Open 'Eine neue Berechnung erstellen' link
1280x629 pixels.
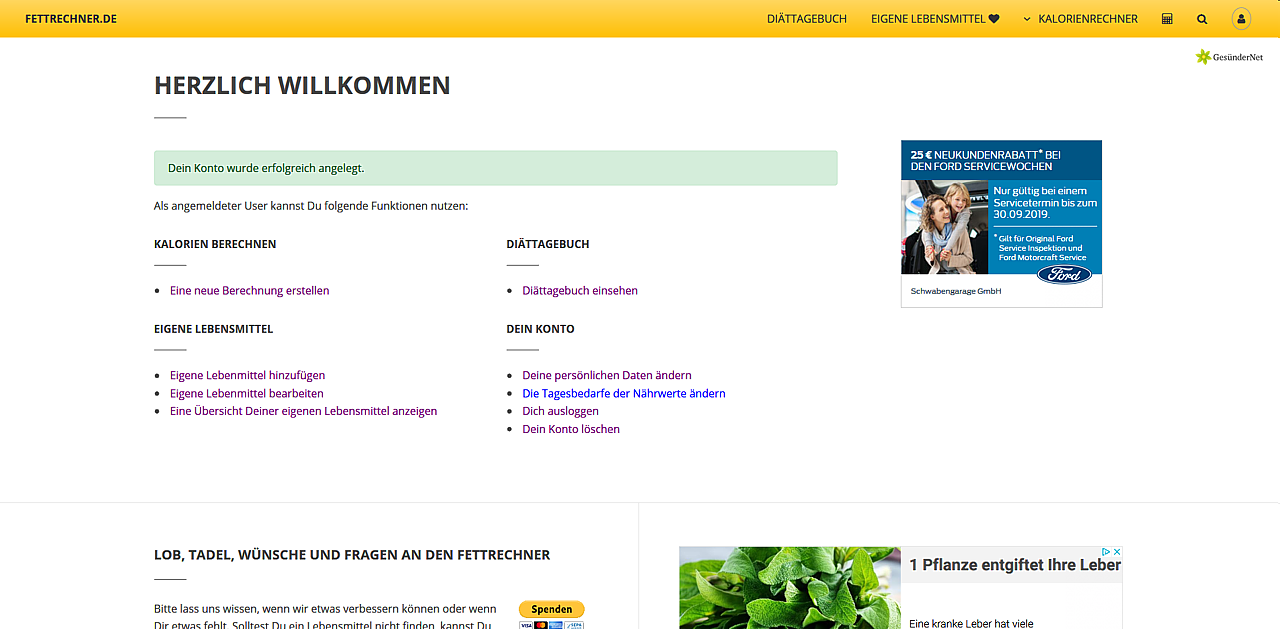tap(248, 290)
